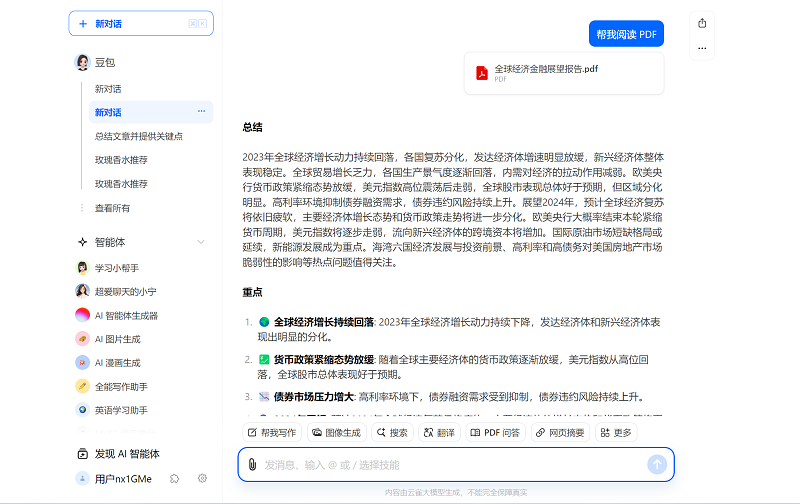Image resolution: width=800 pixels, height=504 pixels.
Task: Click the 帮我阅读 PDF message bubble
Action: (x=626, y=34)
